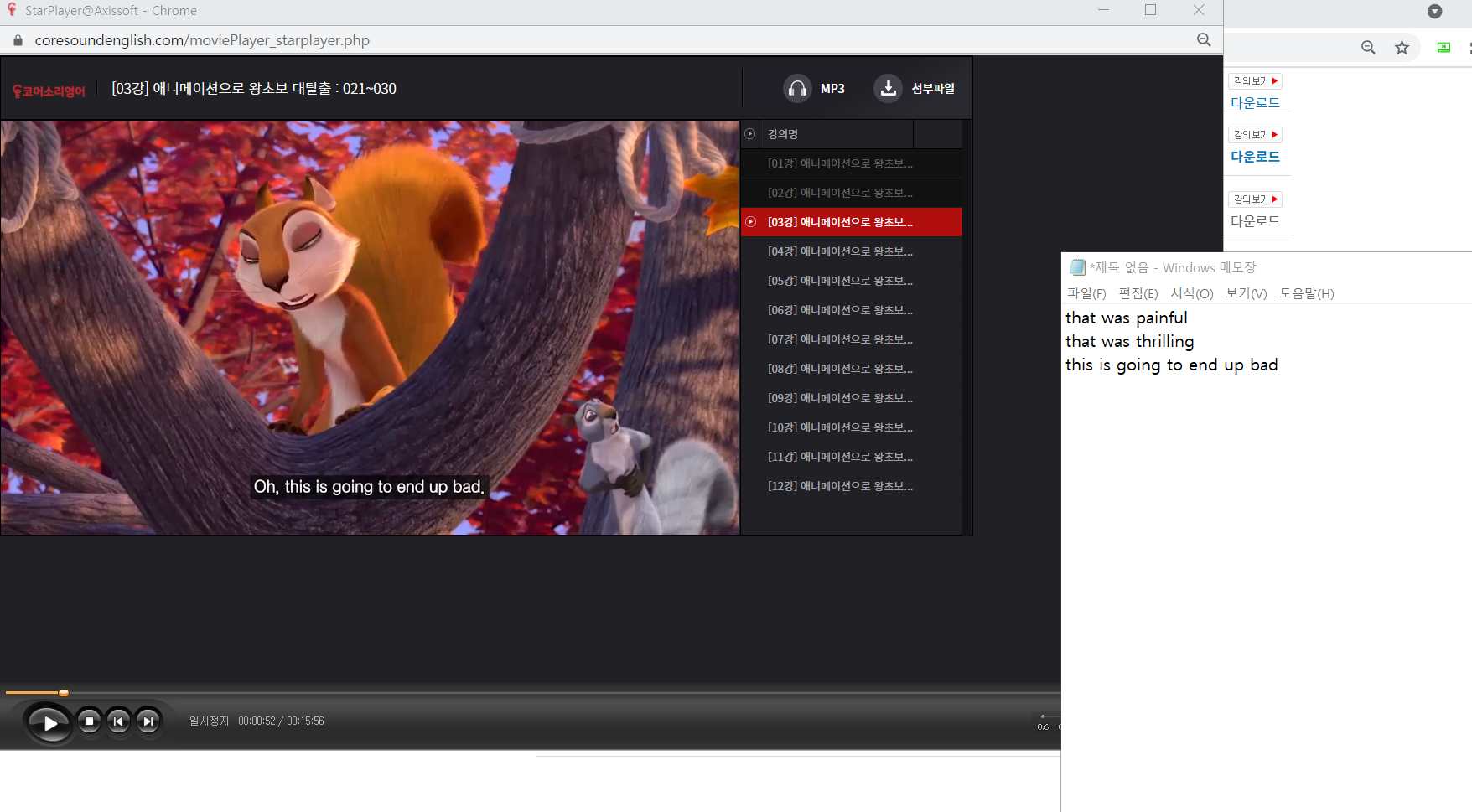This screenshot has height=812, width=1472.
Task: Click the 강의명 column header
Action: tap(783, 134)
